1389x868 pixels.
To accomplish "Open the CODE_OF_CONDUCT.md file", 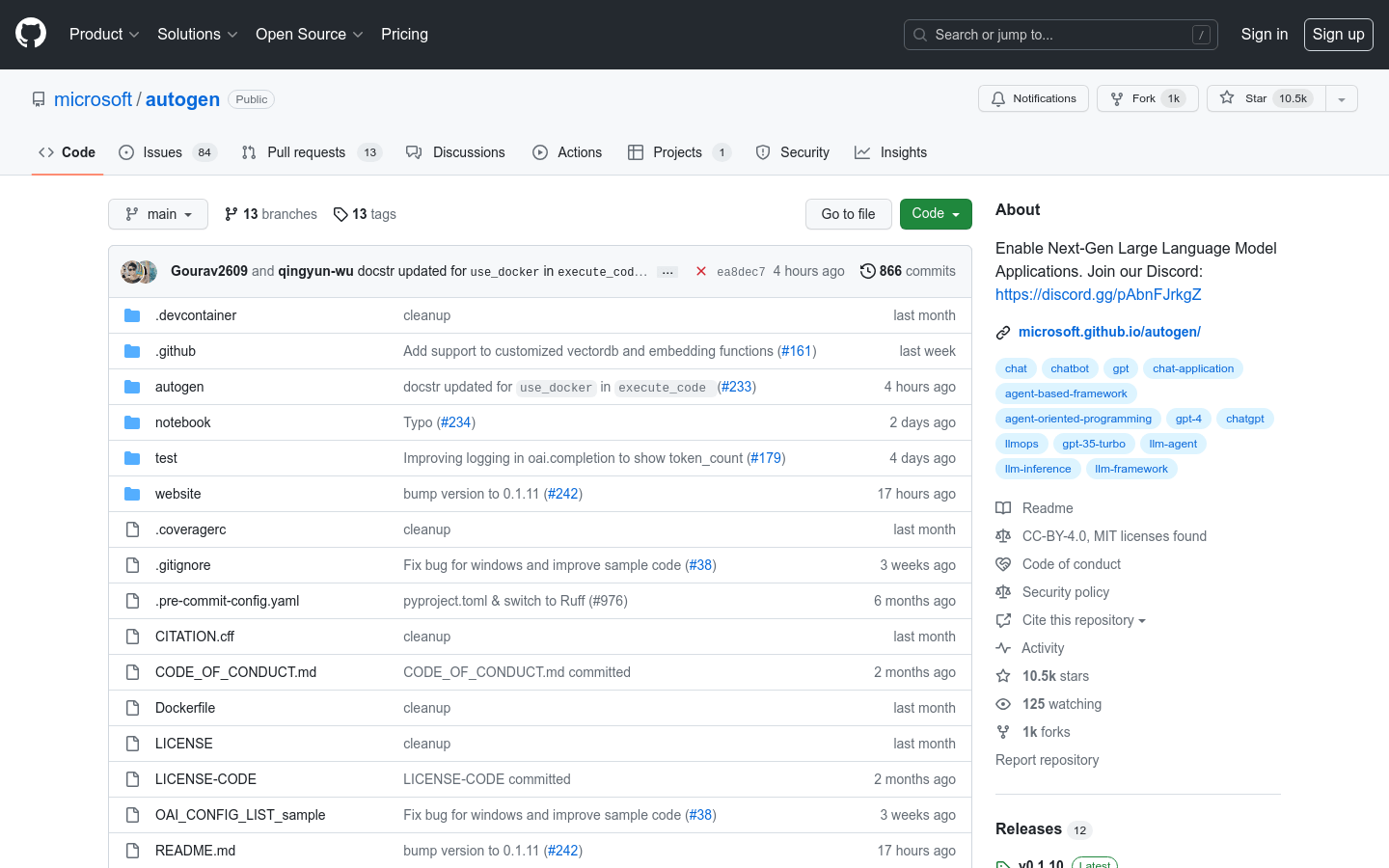I will point(235,672).
